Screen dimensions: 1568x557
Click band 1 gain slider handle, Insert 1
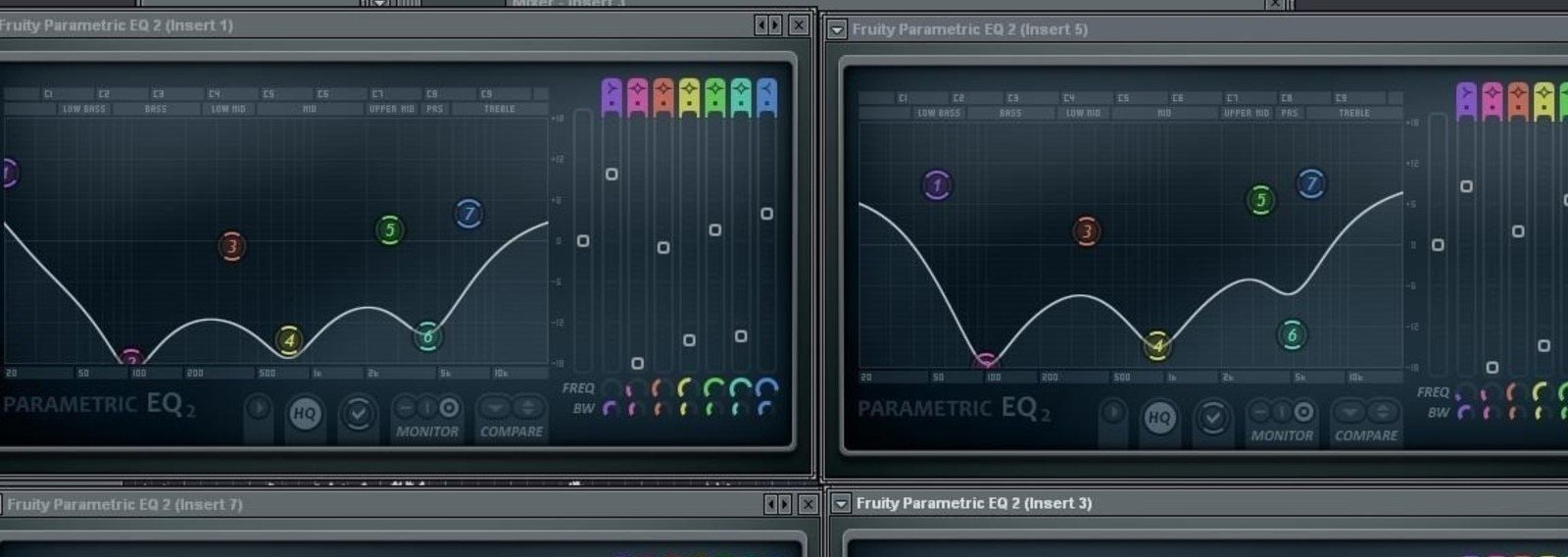click(612, 174)
